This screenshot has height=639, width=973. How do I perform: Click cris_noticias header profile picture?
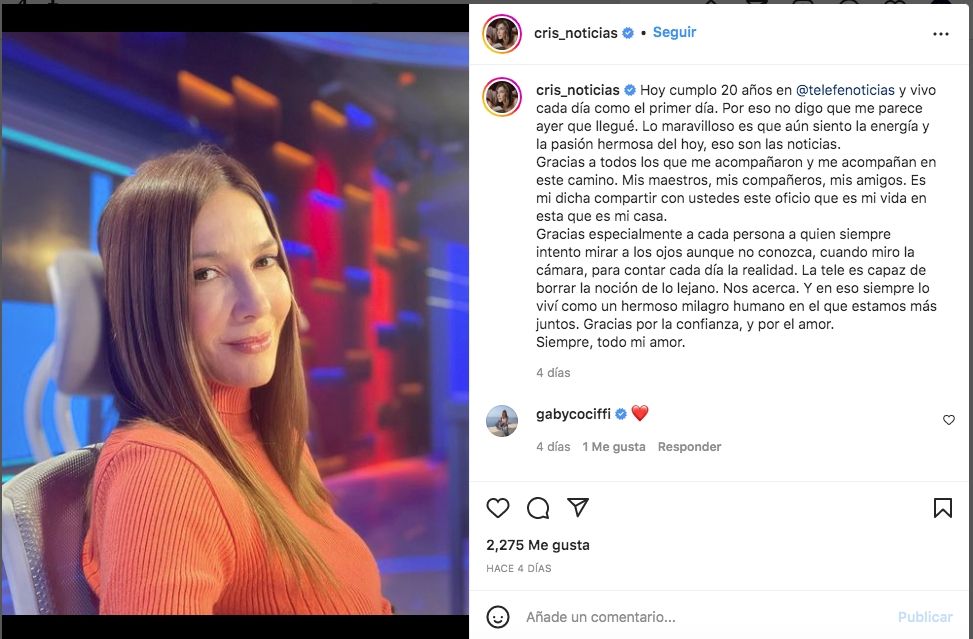click(501, 34)
